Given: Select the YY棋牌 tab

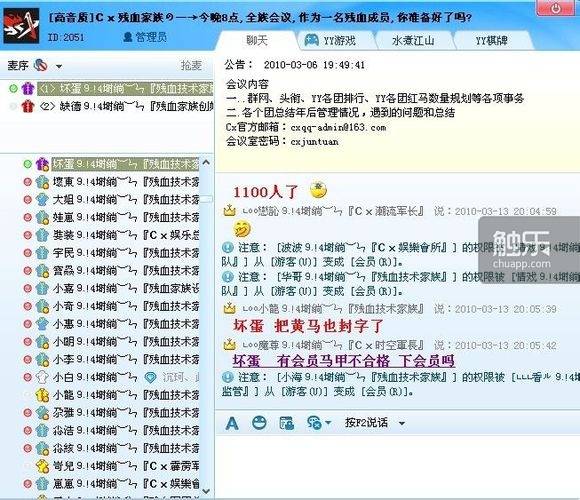Looking at the screenshot, I should (x=491, y=40).
